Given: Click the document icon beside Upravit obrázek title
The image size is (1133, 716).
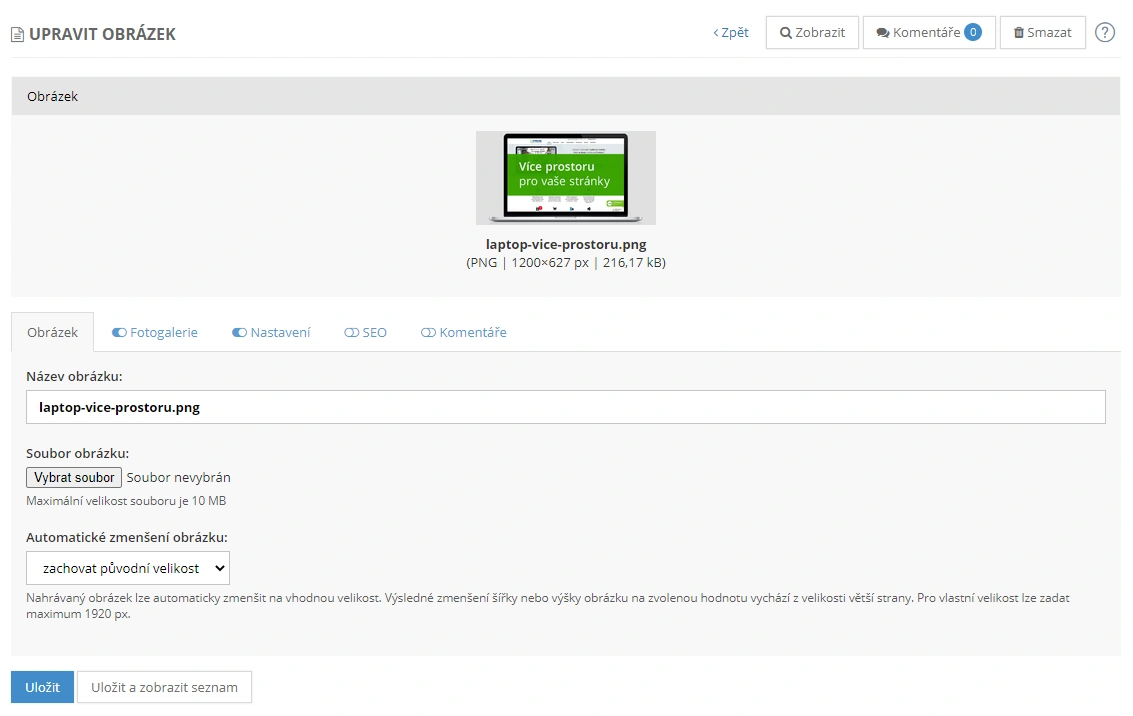Looking at the screenshot, I should [17, 35].
